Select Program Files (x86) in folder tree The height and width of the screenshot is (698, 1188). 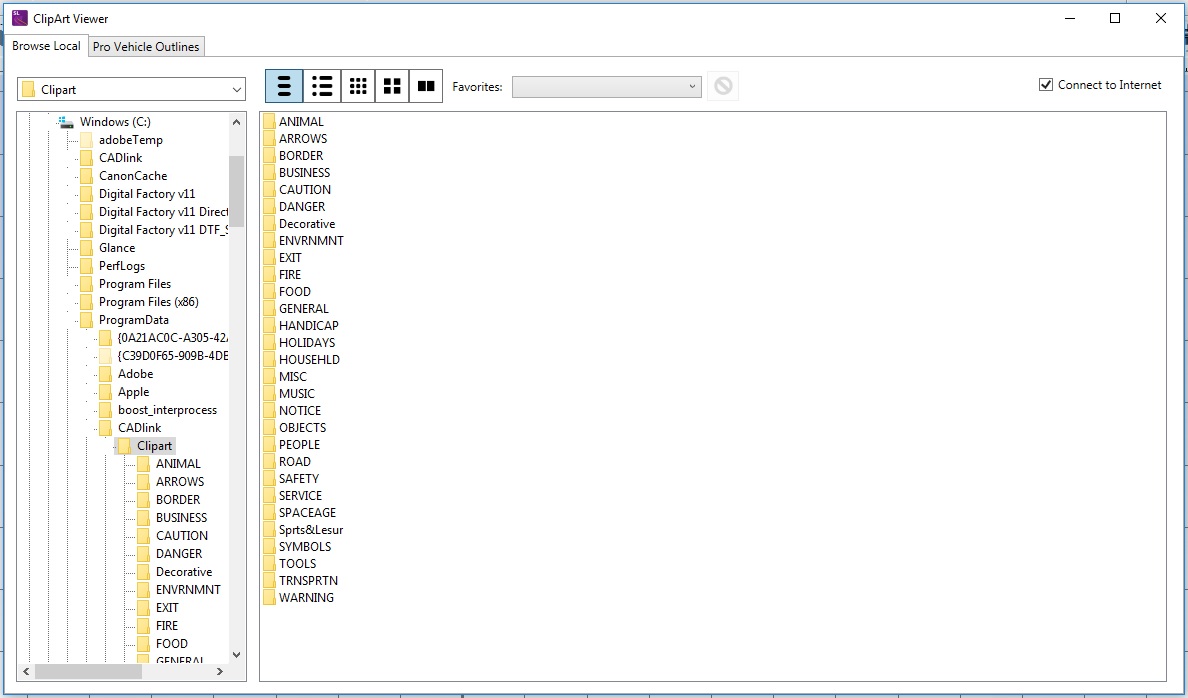[x=148, y=302]
